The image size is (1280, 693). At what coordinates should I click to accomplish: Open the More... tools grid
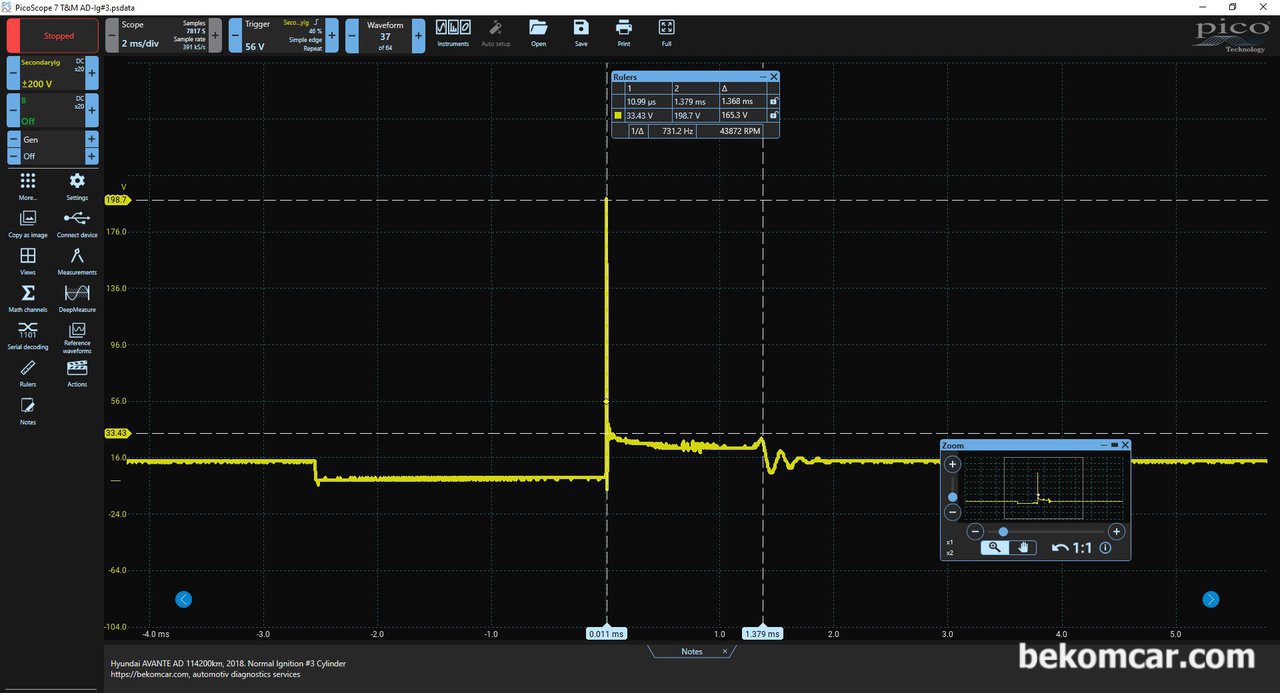point(28,186)
